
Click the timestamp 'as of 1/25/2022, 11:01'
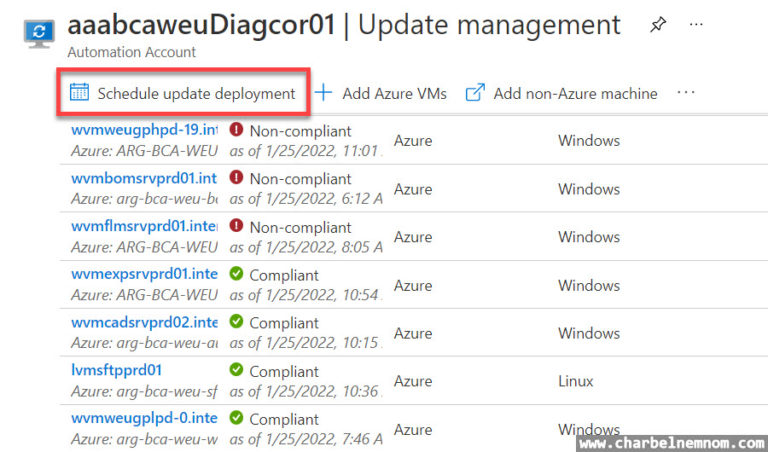(x=306, y=151)
